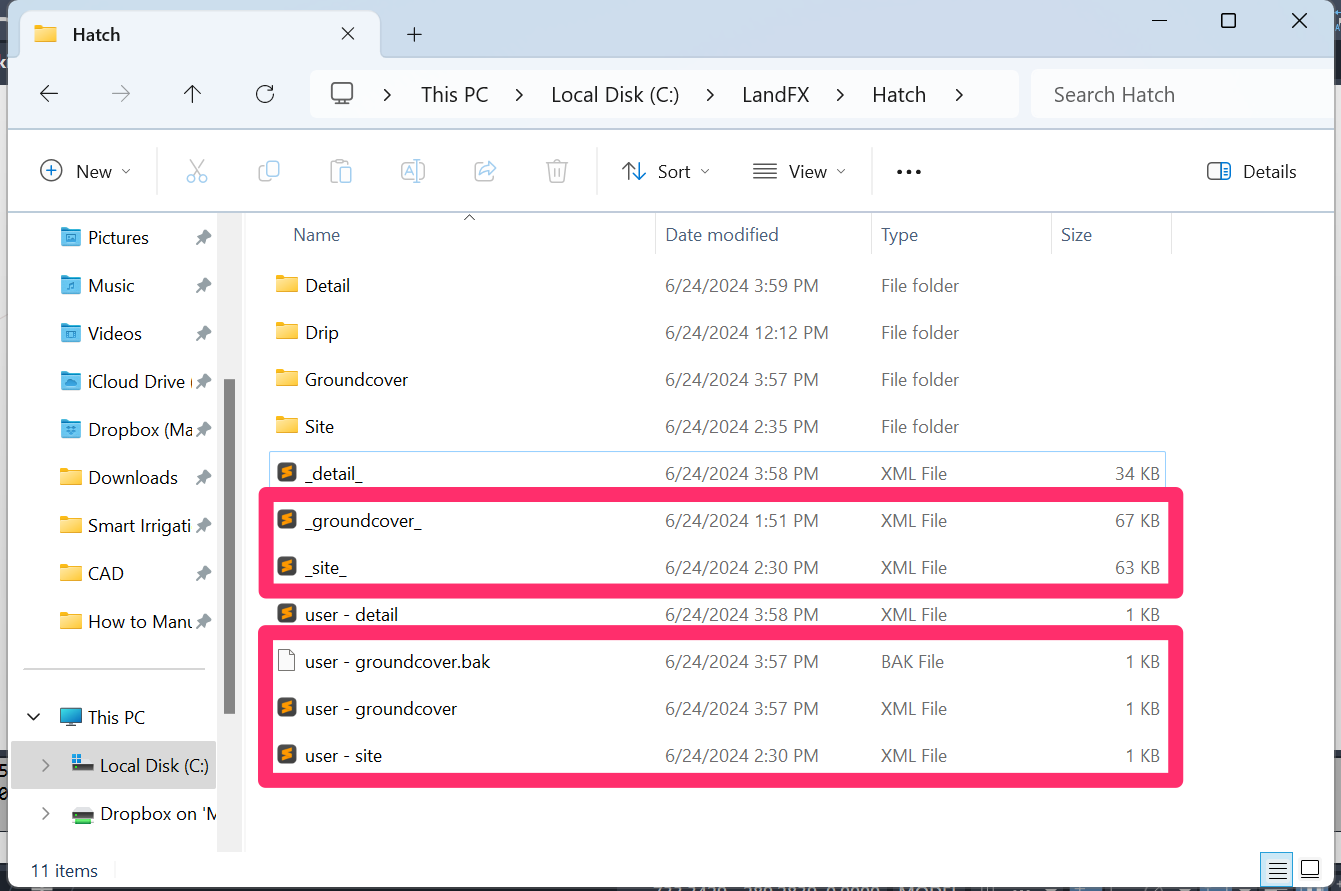Click the Paste clipboard icon

(x=341, y=171)
